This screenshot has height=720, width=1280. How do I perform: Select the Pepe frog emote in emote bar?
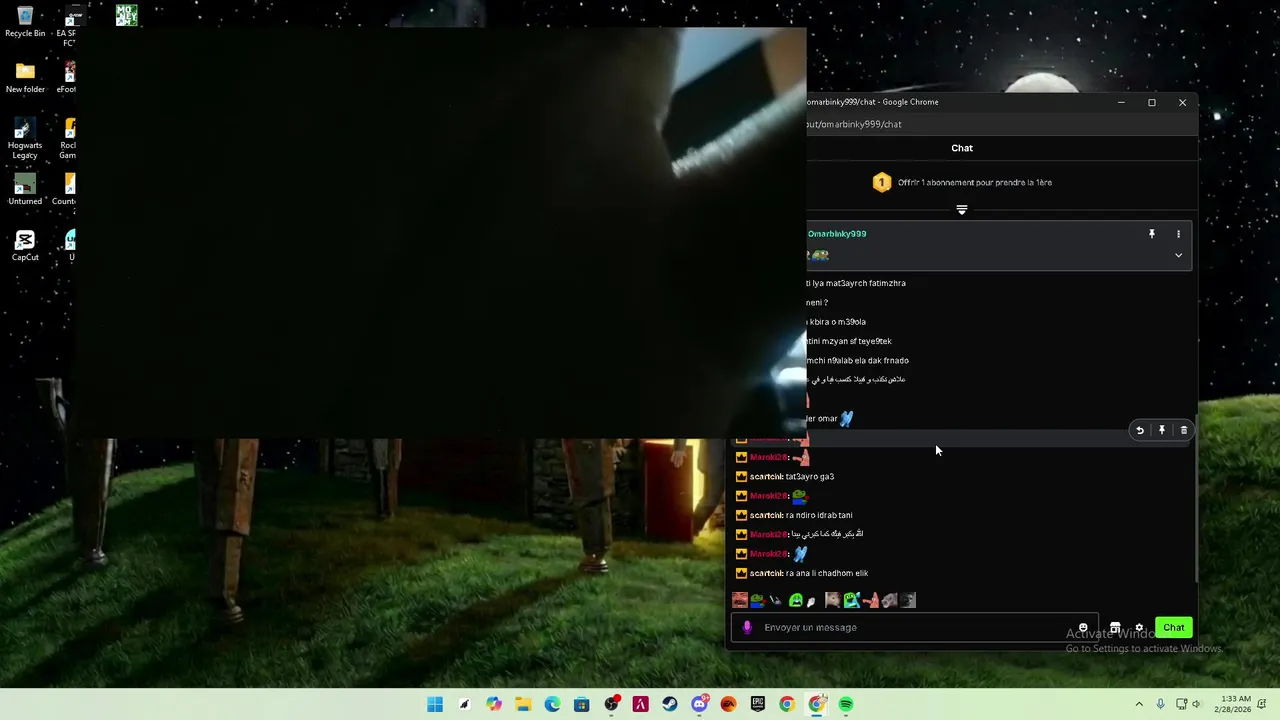(x=758, y=600)
